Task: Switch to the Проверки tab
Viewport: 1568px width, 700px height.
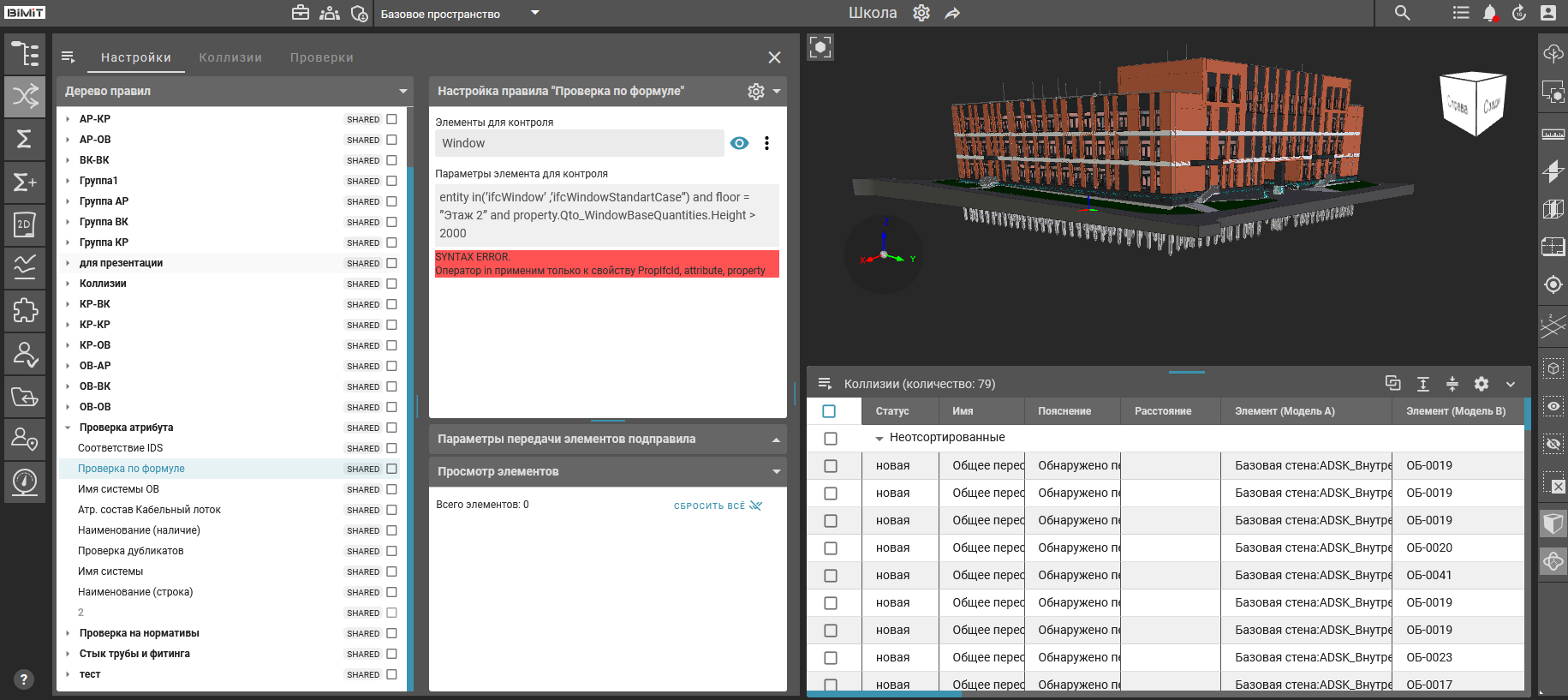Action: 321,57
